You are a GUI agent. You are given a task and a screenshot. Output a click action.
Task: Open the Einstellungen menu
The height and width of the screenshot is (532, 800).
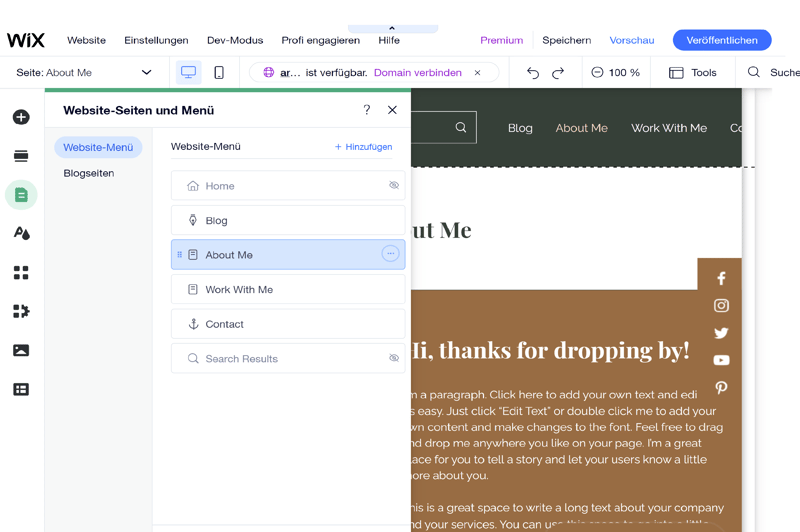pyautogui.click(x=156, y=40)
